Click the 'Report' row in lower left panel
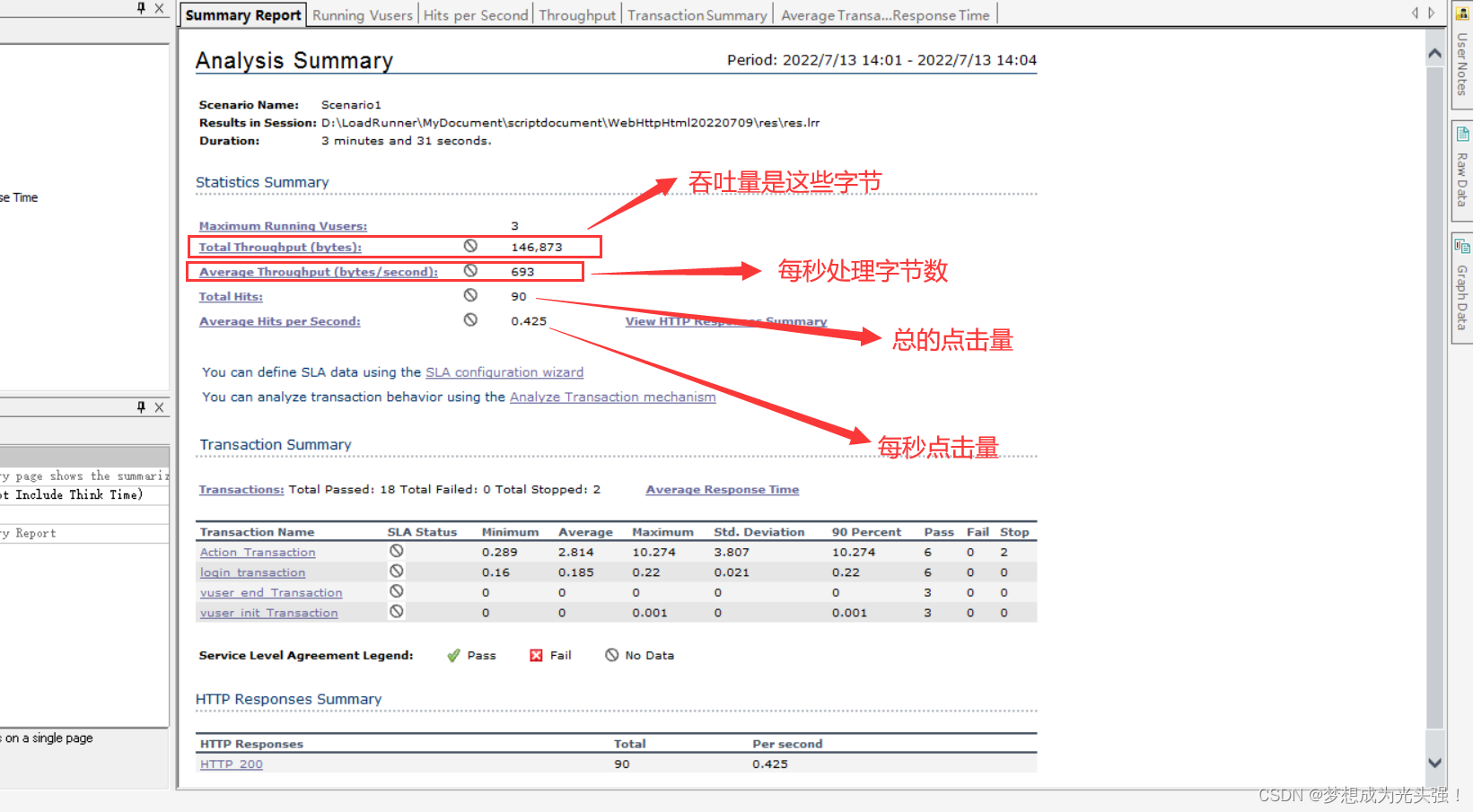1473x812 pixels. 84,533
